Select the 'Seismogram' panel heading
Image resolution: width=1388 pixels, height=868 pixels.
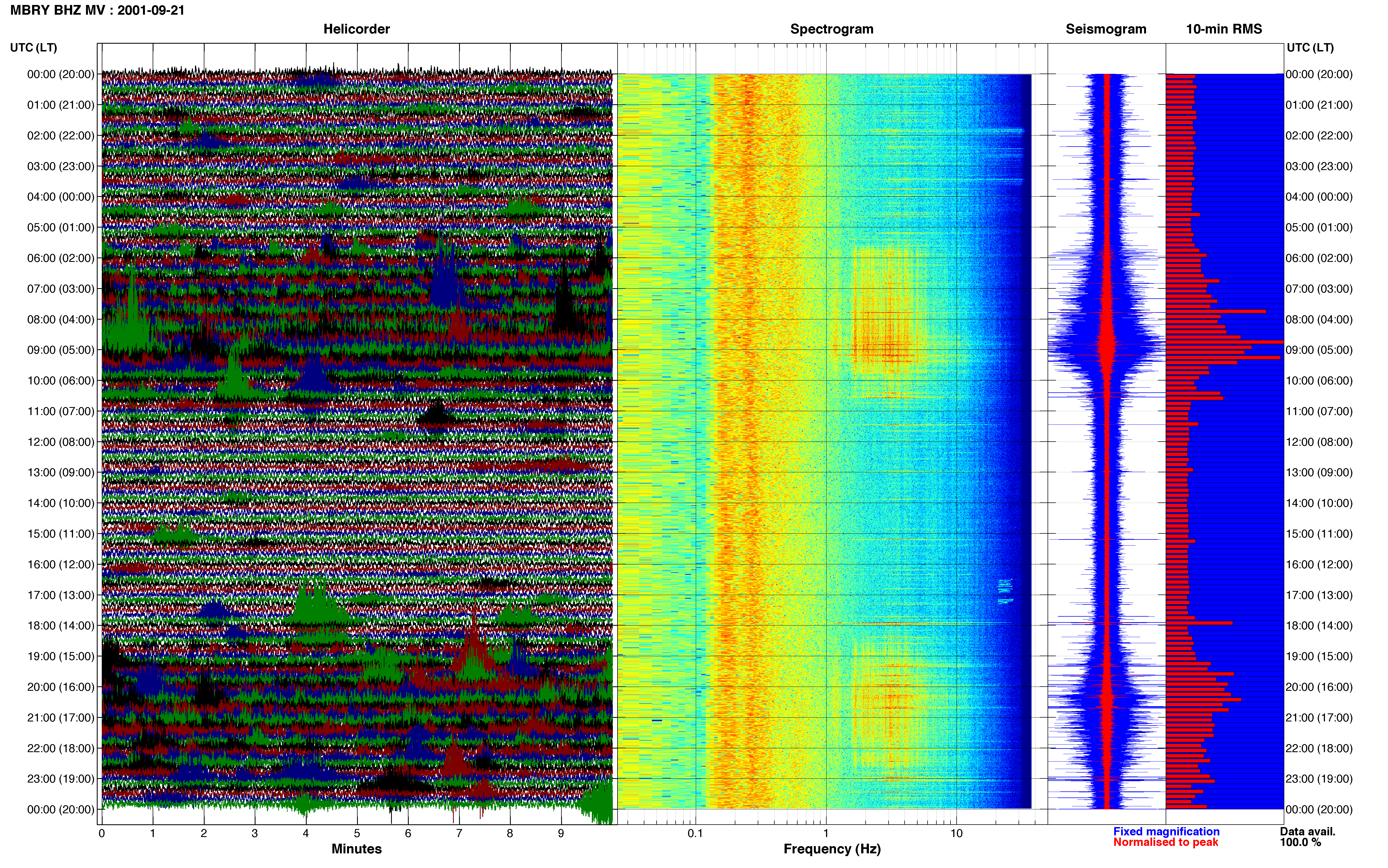coord(1106,29)
